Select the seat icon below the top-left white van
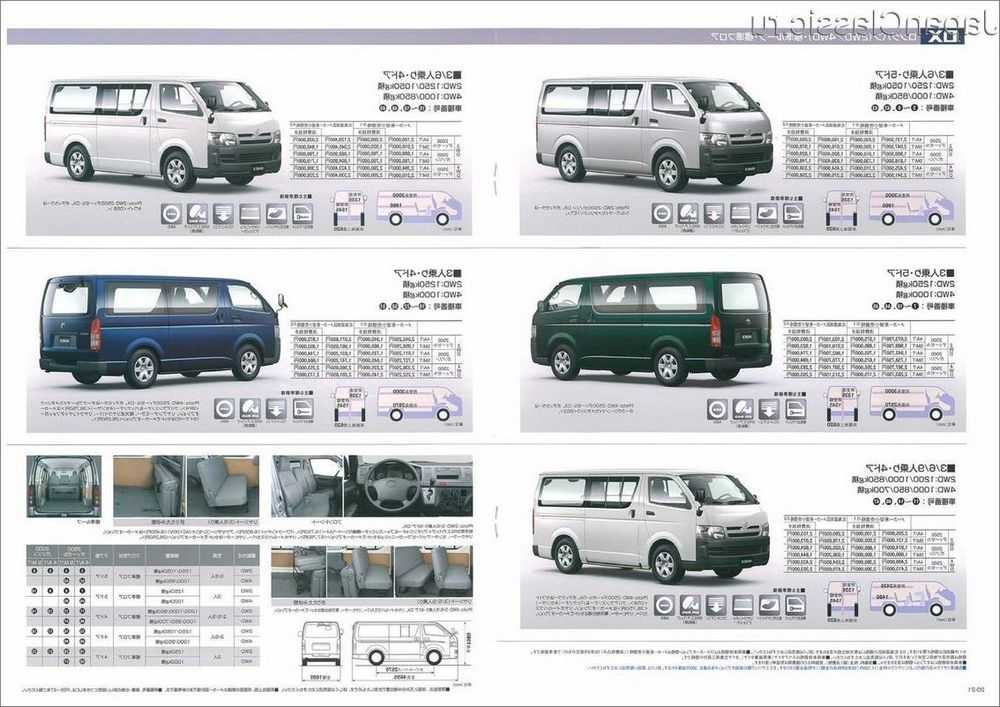 click(276, 214)
